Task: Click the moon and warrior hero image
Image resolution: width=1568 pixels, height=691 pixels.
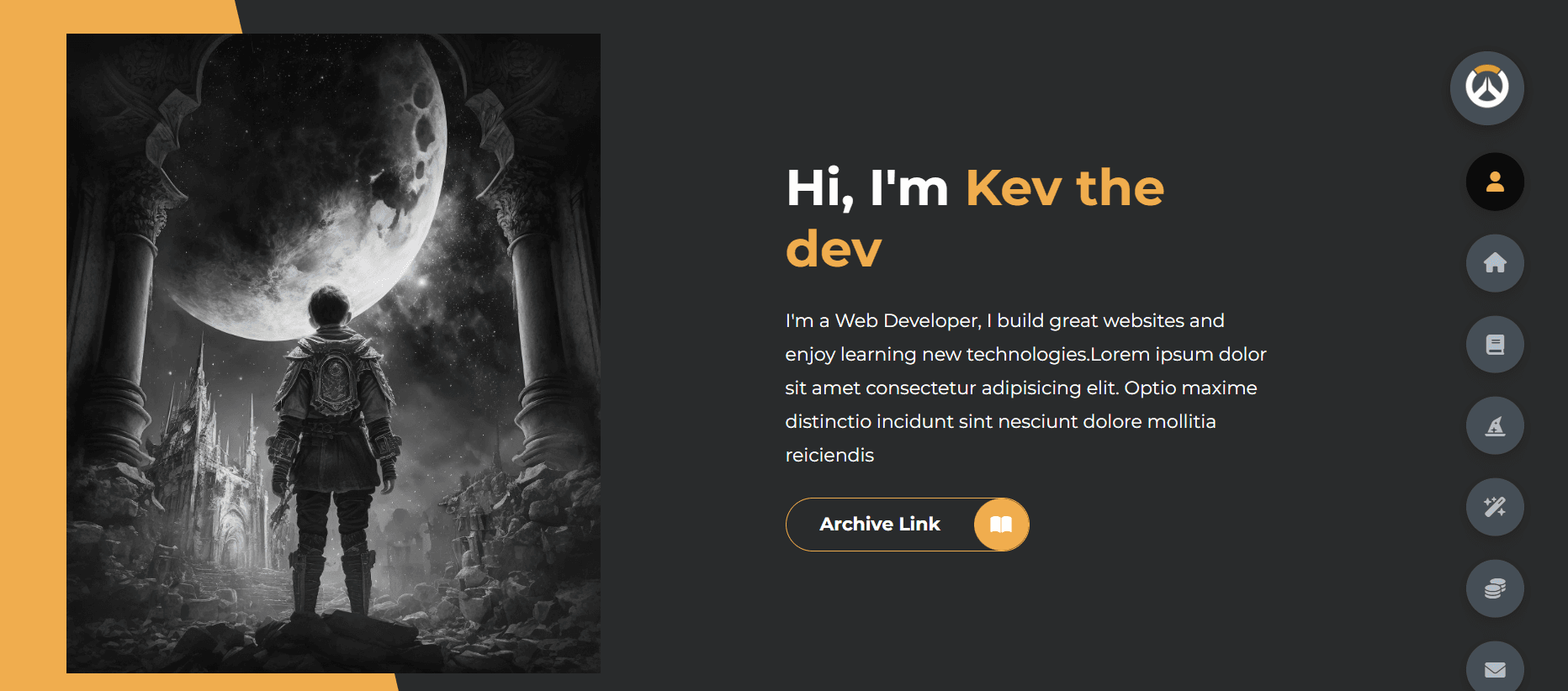Action: click(x=333, y=353)
